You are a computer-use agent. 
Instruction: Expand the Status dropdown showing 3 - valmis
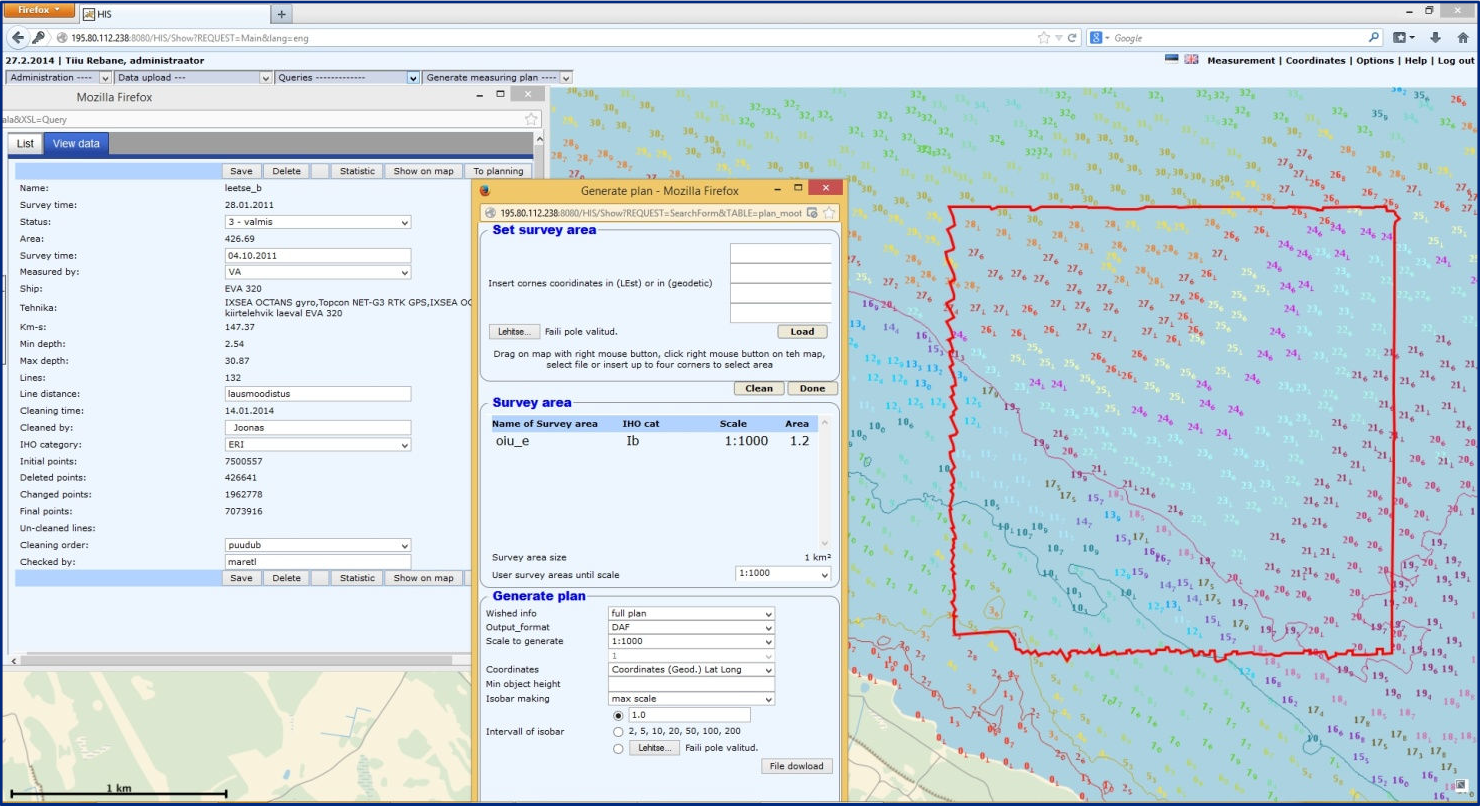(x=318, y=222)
